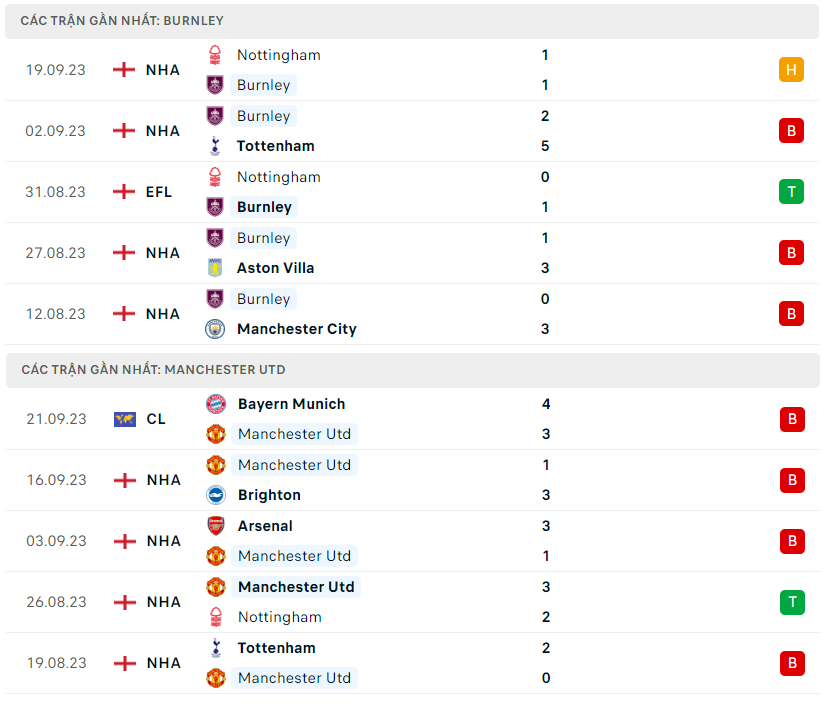Image resolution: width=823 pixels, height=704 pixels.
Task: Click Nottingham crest in 19.09.23 match
Action: click(x=215, y=55)
